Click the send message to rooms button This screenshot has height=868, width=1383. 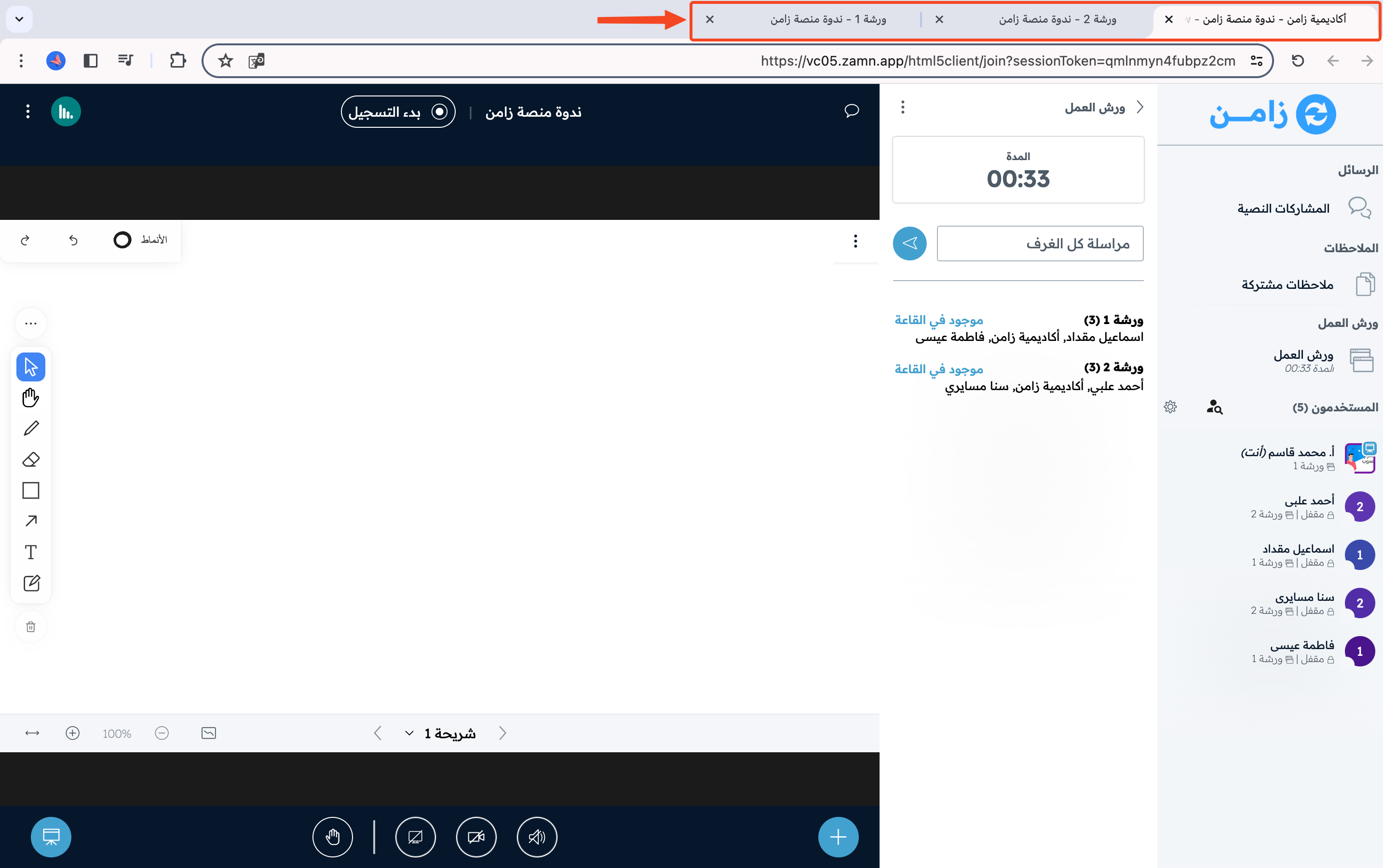[909, 244]
